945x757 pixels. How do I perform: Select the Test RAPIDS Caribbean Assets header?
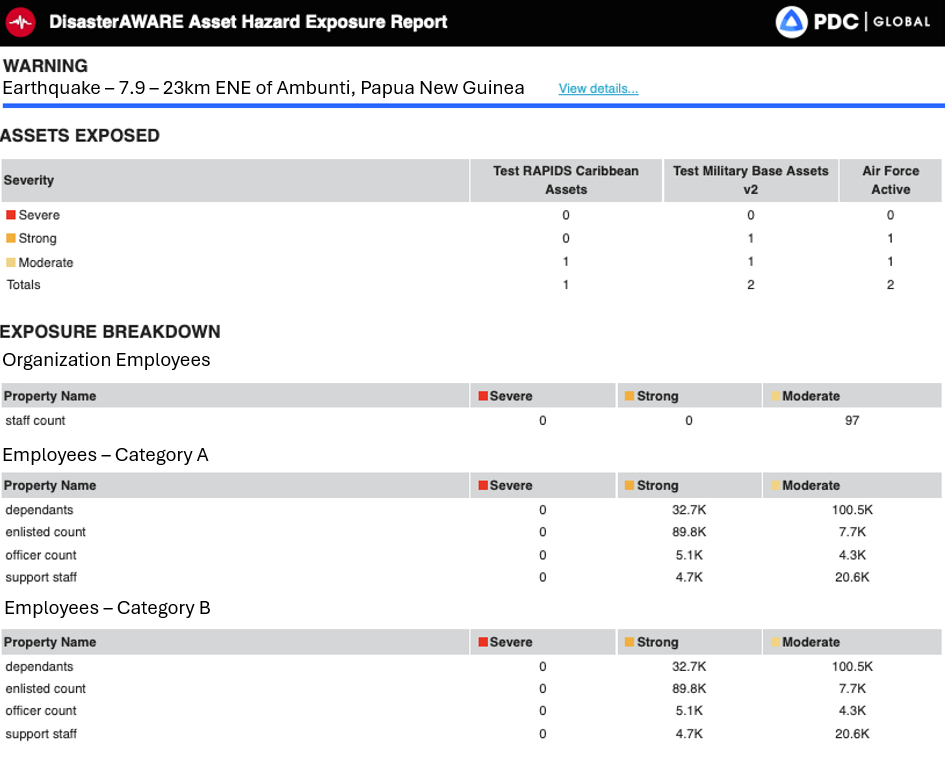pyautogui.click(x=566, y=180)
